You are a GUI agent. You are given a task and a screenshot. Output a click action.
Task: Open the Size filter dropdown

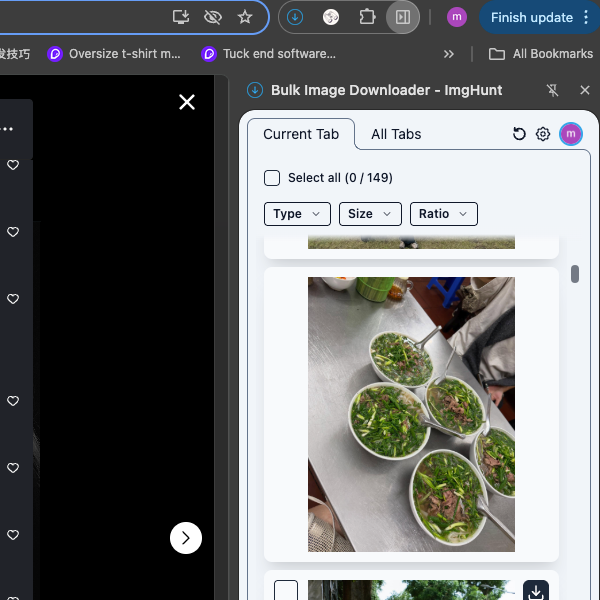tap(370, 214)
